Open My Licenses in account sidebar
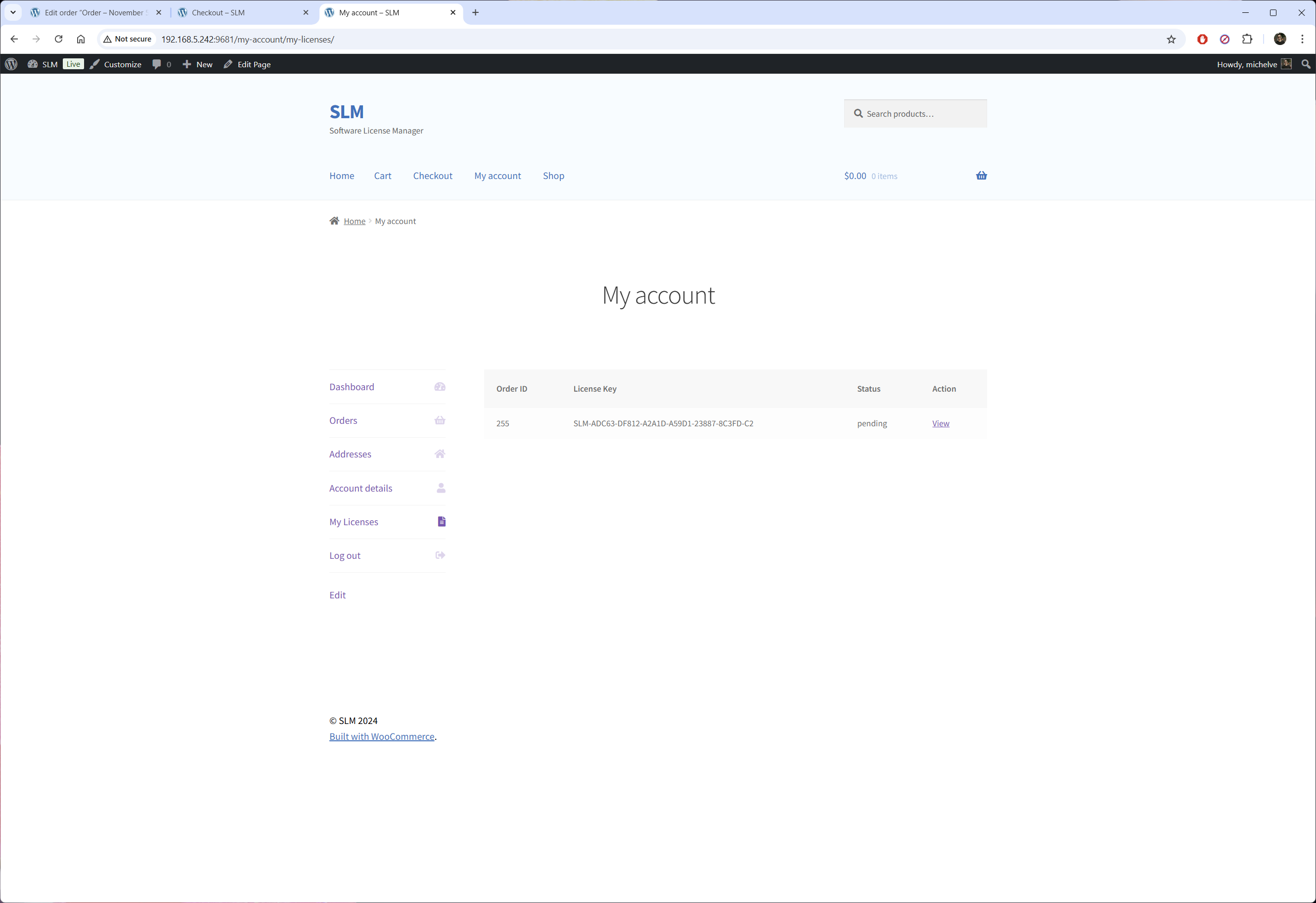The image size is (1316, 903). (x=353, y=521)
